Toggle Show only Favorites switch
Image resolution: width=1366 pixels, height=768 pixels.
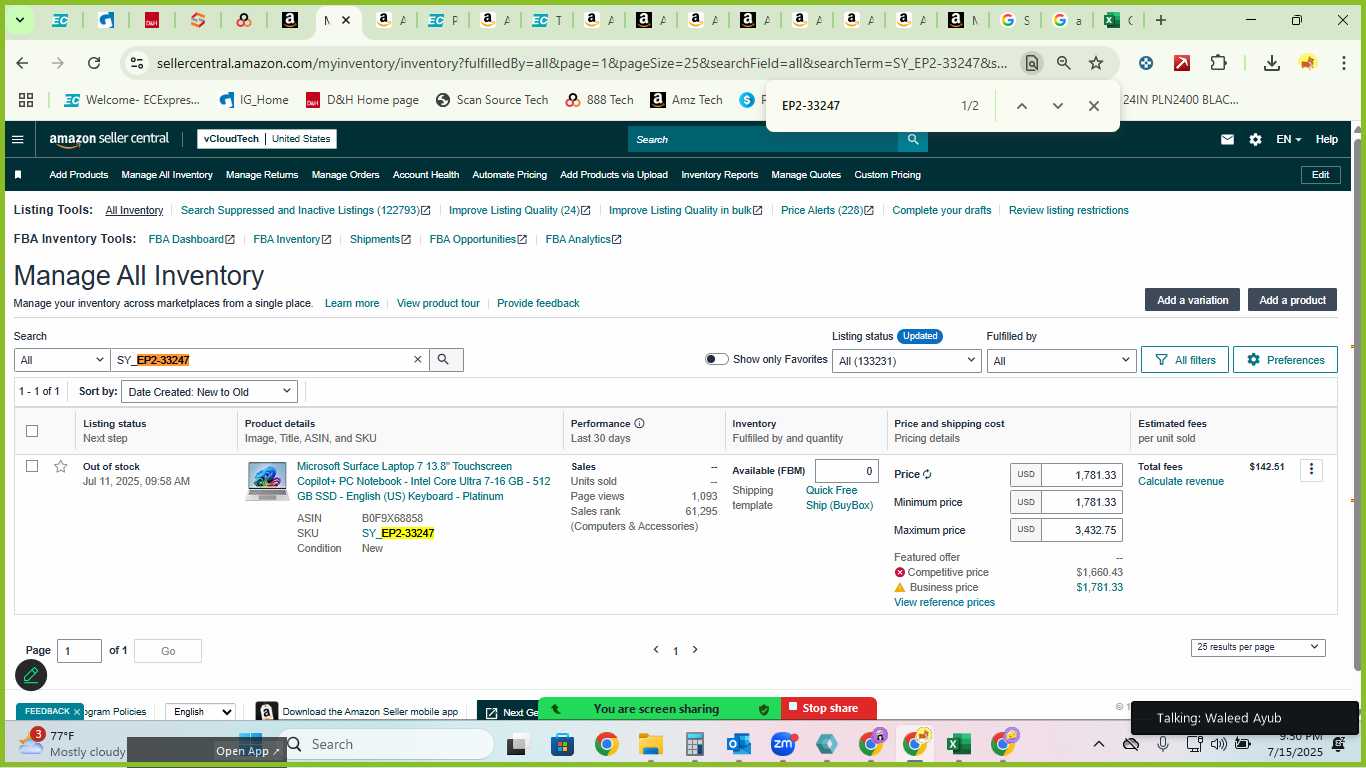tap(716, 359)
